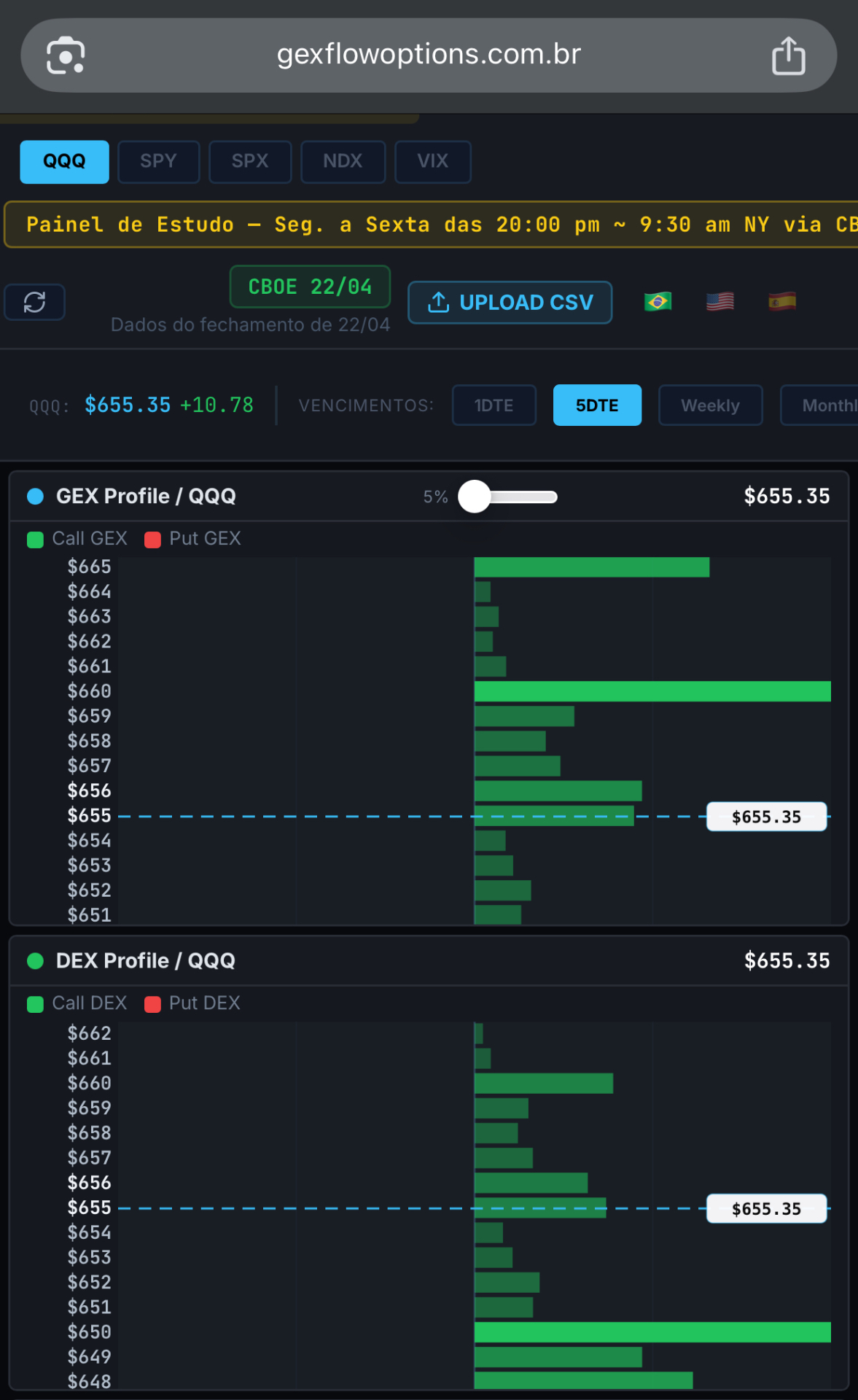Toggle Call DEX legend series
Viewport: 858px width, 1400px height.
(x=77, y=1003)
